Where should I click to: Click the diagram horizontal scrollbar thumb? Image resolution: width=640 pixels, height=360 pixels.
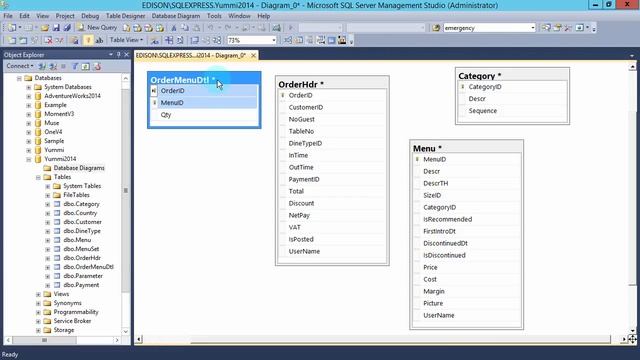400,339
